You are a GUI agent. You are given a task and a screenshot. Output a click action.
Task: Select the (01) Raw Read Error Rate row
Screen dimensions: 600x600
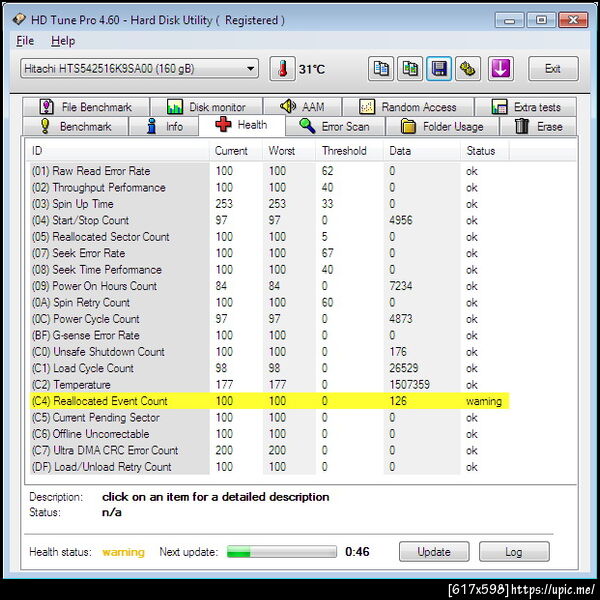[x=270, y=171]
